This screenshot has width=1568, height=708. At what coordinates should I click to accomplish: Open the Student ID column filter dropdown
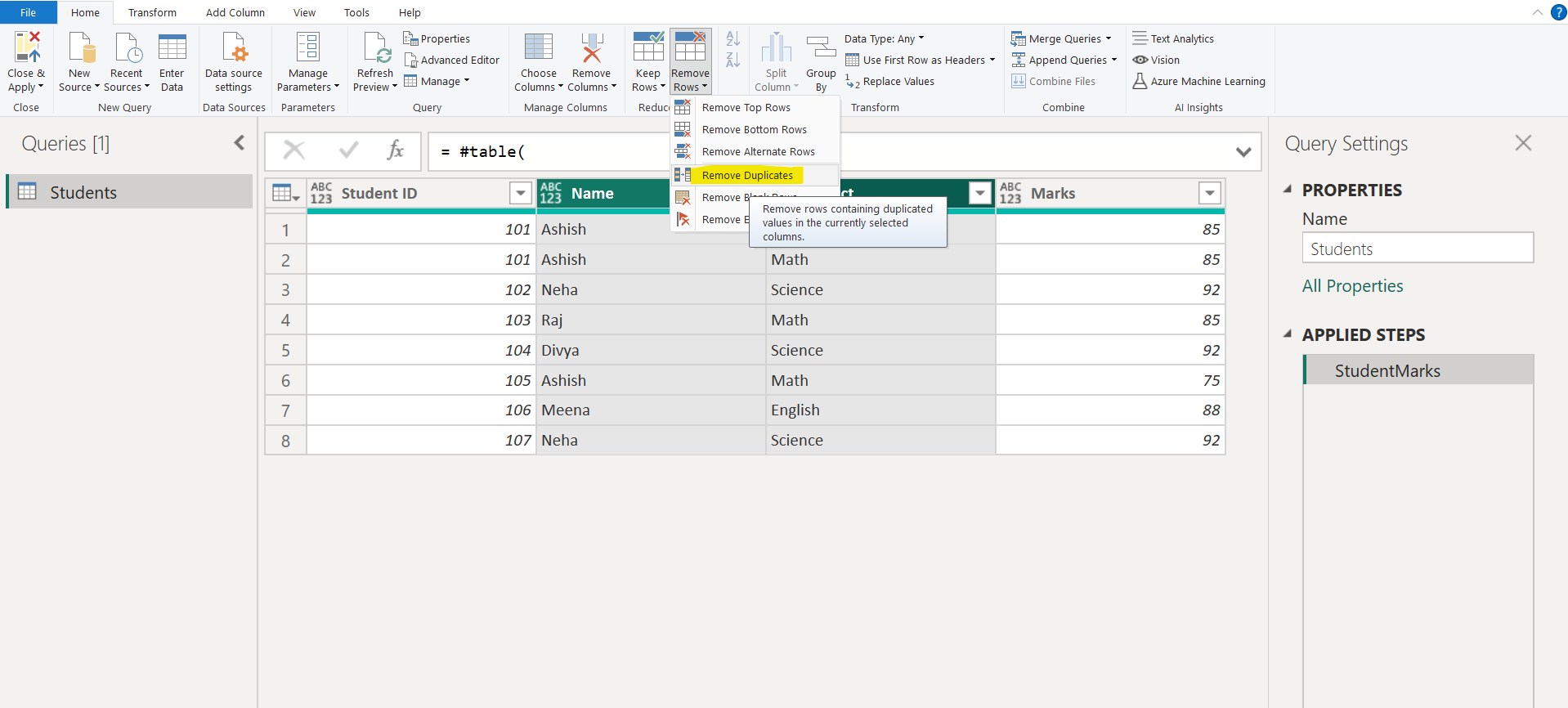pyautogui.click(x=520, y=194)
